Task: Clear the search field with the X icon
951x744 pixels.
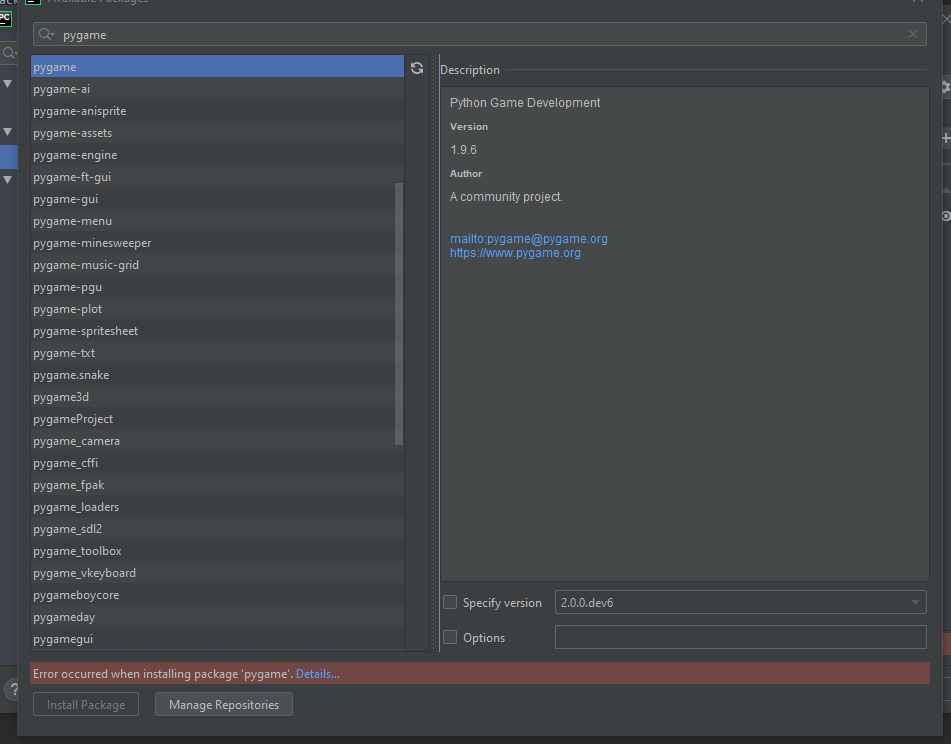Action: point(912,35)
